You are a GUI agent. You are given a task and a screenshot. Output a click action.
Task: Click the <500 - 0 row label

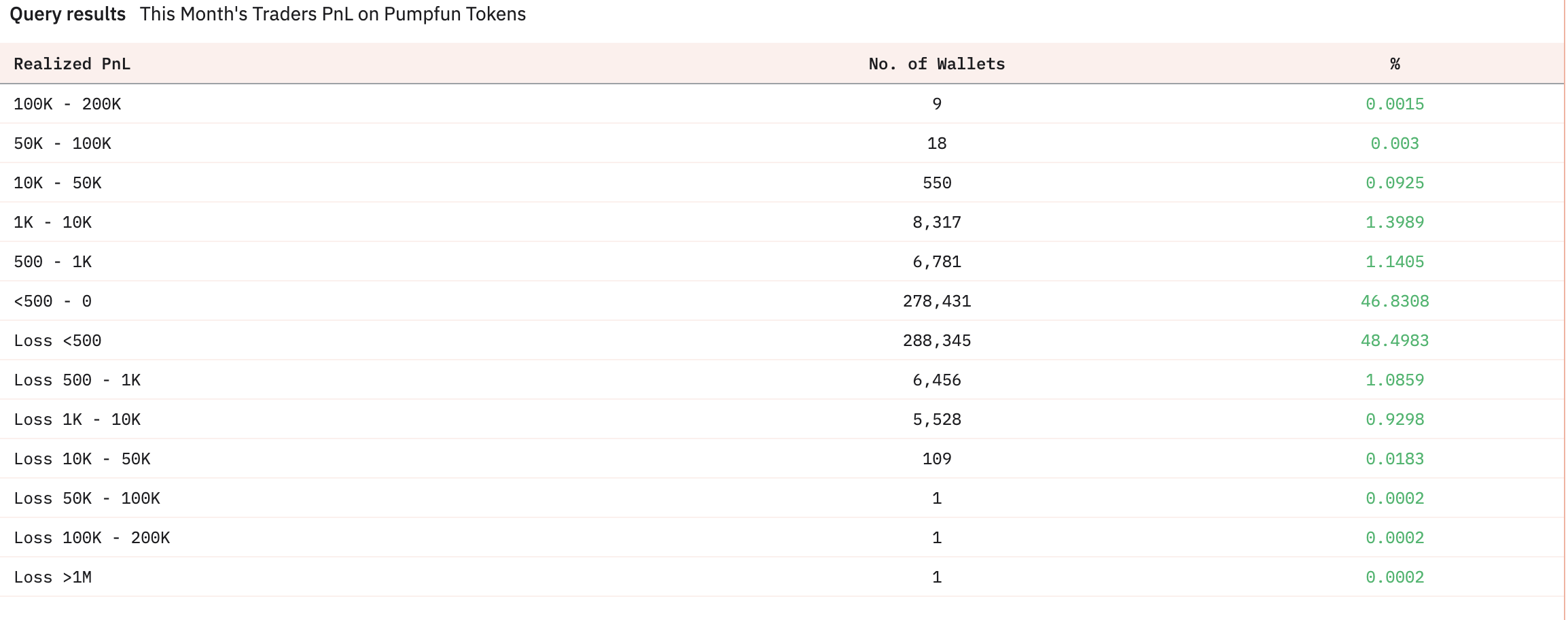(52, 301)
